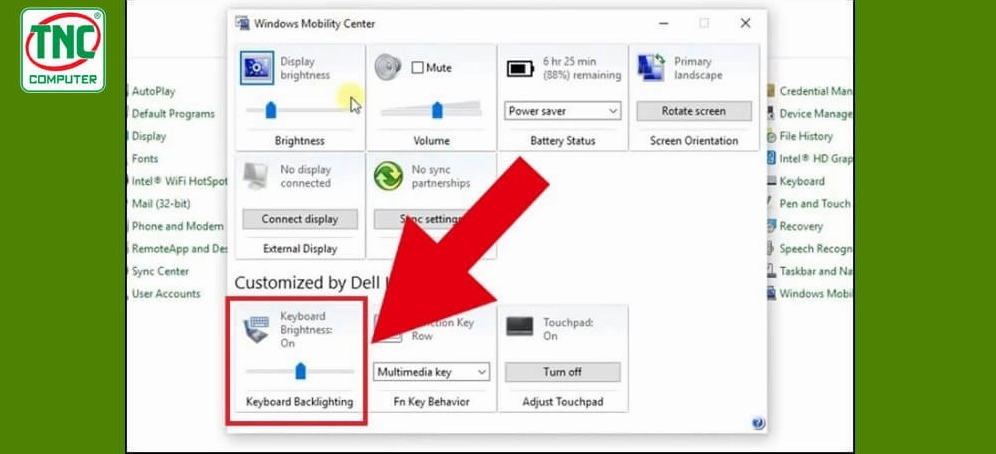Screen dimensions: 996x454
Task: Click the Volume slider handle
Action: click(x=437, y=110)
